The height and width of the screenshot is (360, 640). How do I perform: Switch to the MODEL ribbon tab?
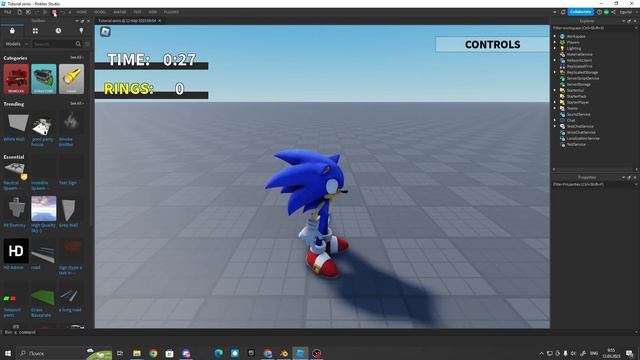100,12
